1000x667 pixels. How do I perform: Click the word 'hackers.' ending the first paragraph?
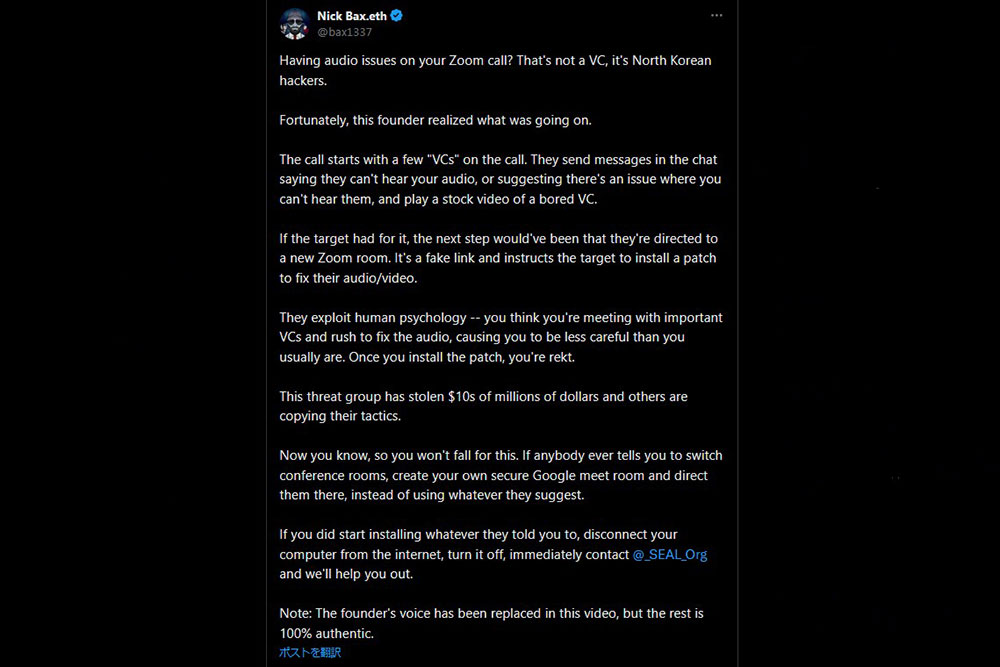pyautogui.click(x=303, y=81)
